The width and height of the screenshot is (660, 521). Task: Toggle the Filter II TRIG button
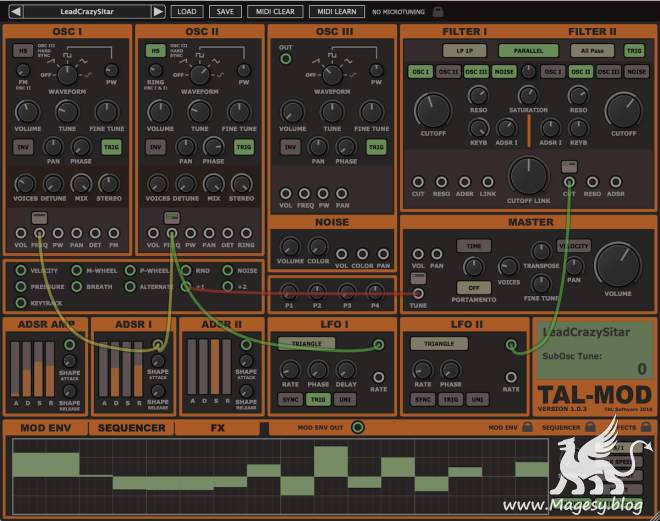click(x=634, y=51)
